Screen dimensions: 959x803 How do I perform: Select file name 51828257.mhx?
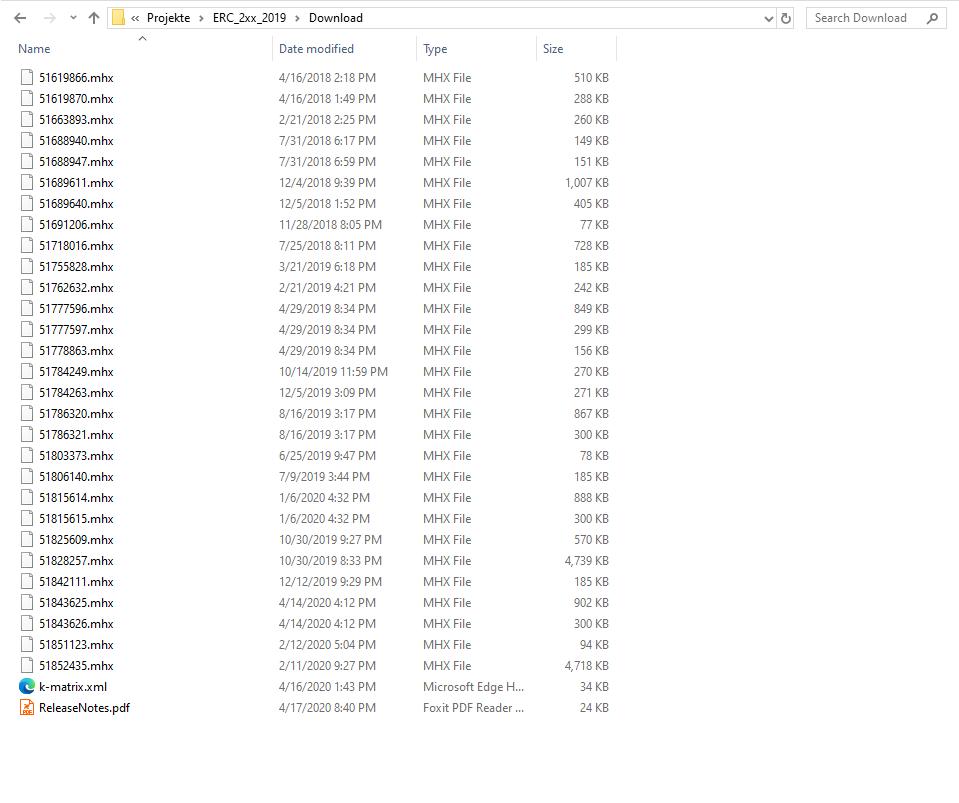(76, 561)
